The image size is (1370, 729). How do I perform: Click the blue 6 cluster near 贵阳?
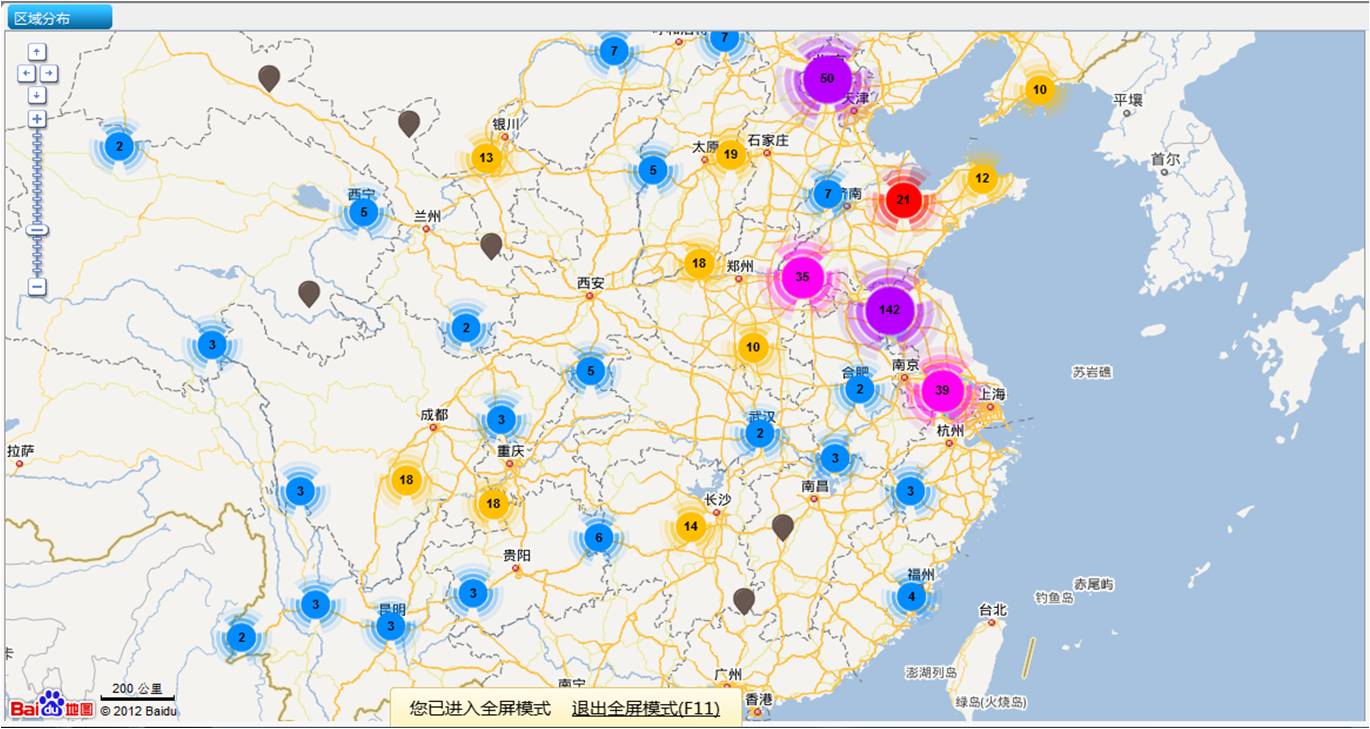tap(598, 538)
